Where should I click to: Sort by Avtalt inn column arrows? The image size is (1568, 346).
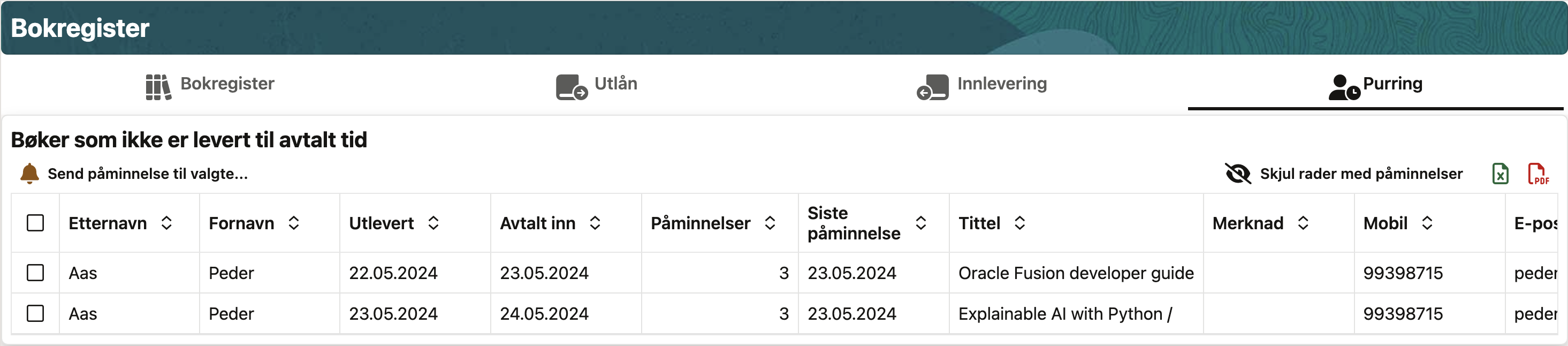click(x=595, y=223)
